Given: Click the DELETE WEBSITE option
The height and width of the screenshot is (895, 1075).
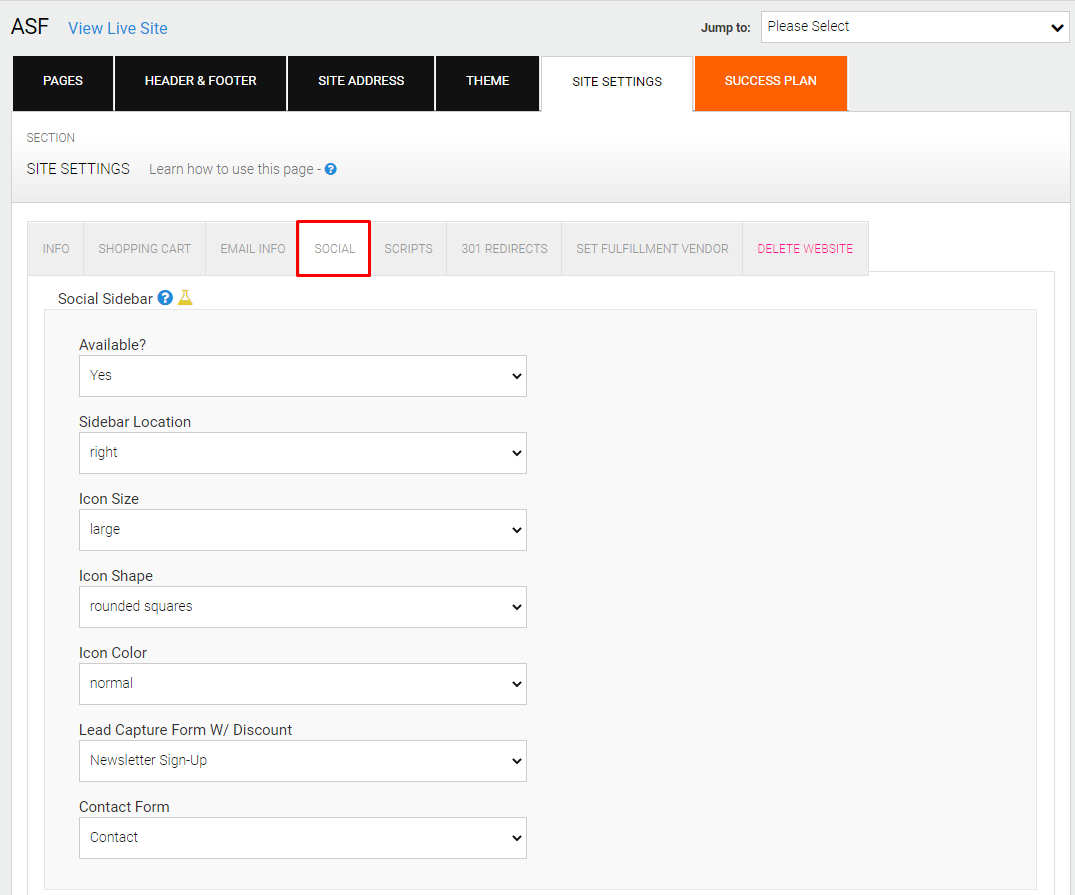Looking at the screenshot, I should tap(805, 248).
